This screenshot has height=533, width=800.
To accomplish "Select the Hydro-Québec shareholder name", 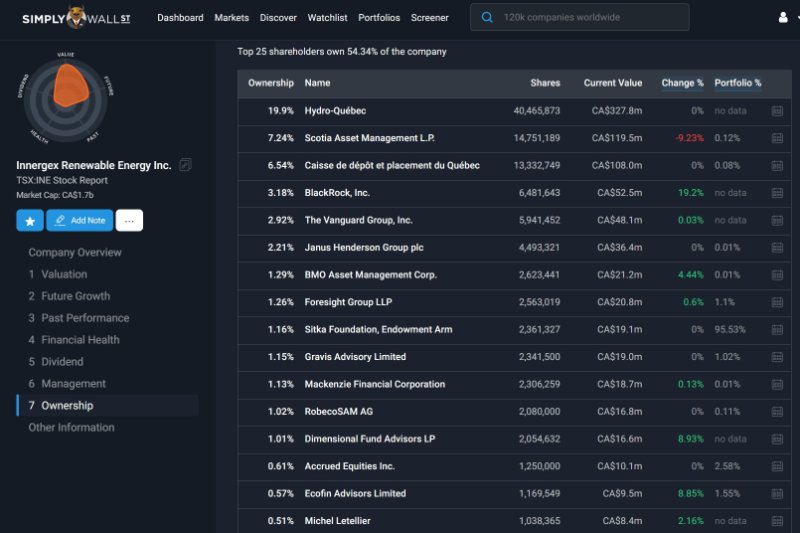I will (x=335, y=111).
